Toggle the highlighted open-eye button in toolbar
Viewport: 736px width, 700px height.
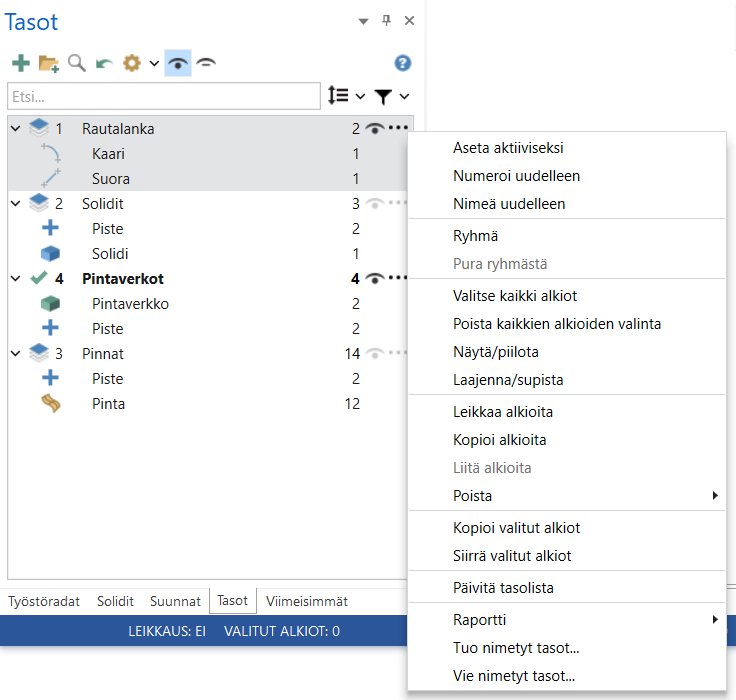click(x=178, y=63)
